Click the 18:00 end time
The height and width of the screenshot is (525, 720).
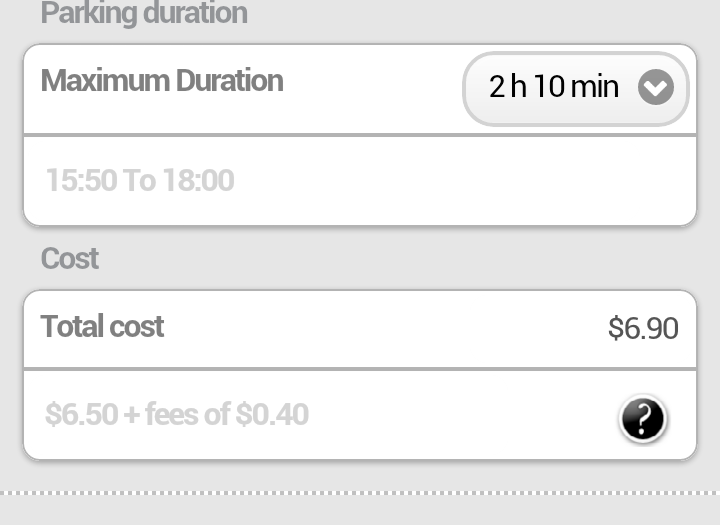click(x=198, y=181)
